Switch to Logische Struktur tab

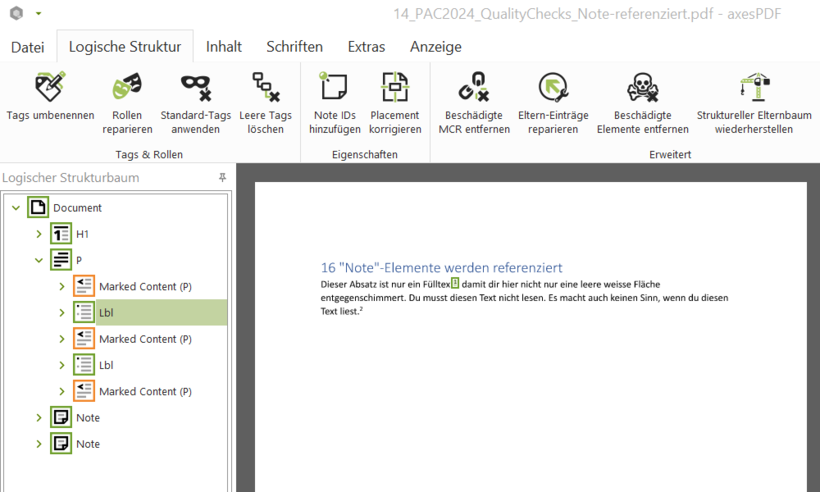tap(125, 47)
